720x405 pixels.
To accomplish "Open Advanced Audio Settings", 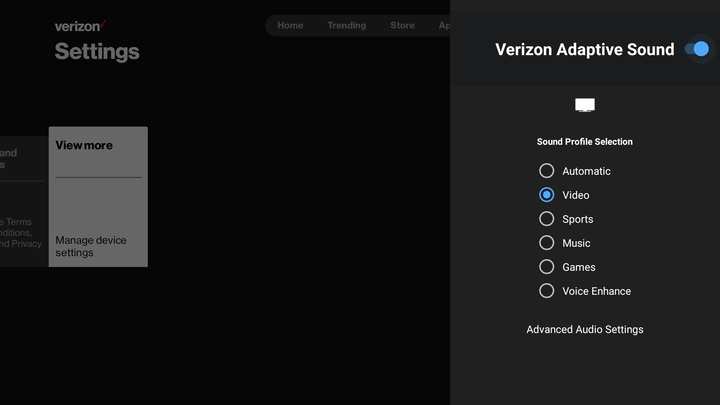I will click(x=585, y=329).
